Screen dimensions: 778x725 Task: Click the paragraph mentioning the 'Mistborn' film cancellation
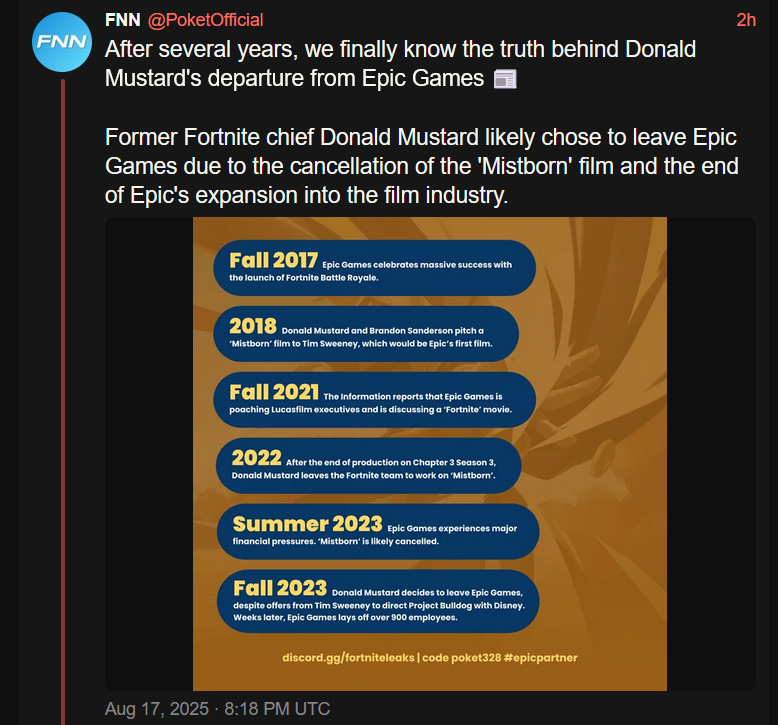click(420, 165)
